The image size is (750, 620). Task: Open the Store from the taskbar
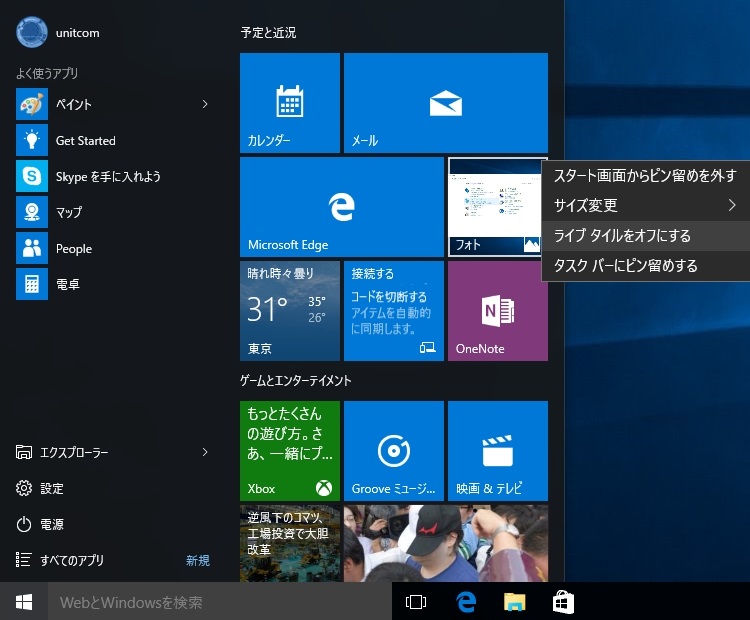click(563, 602)
